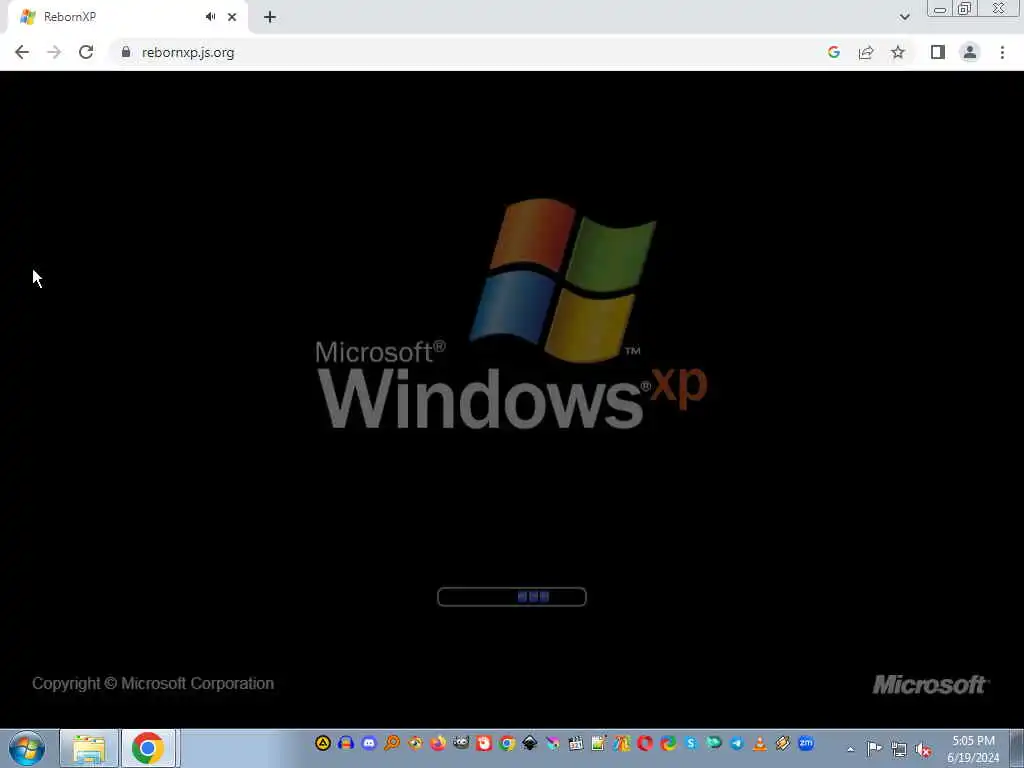The height and width of the screenshot is (768, 1024).
Task: Launch GIMP from the taskbar
Action: pyautogui.click(x=461, y=743)
